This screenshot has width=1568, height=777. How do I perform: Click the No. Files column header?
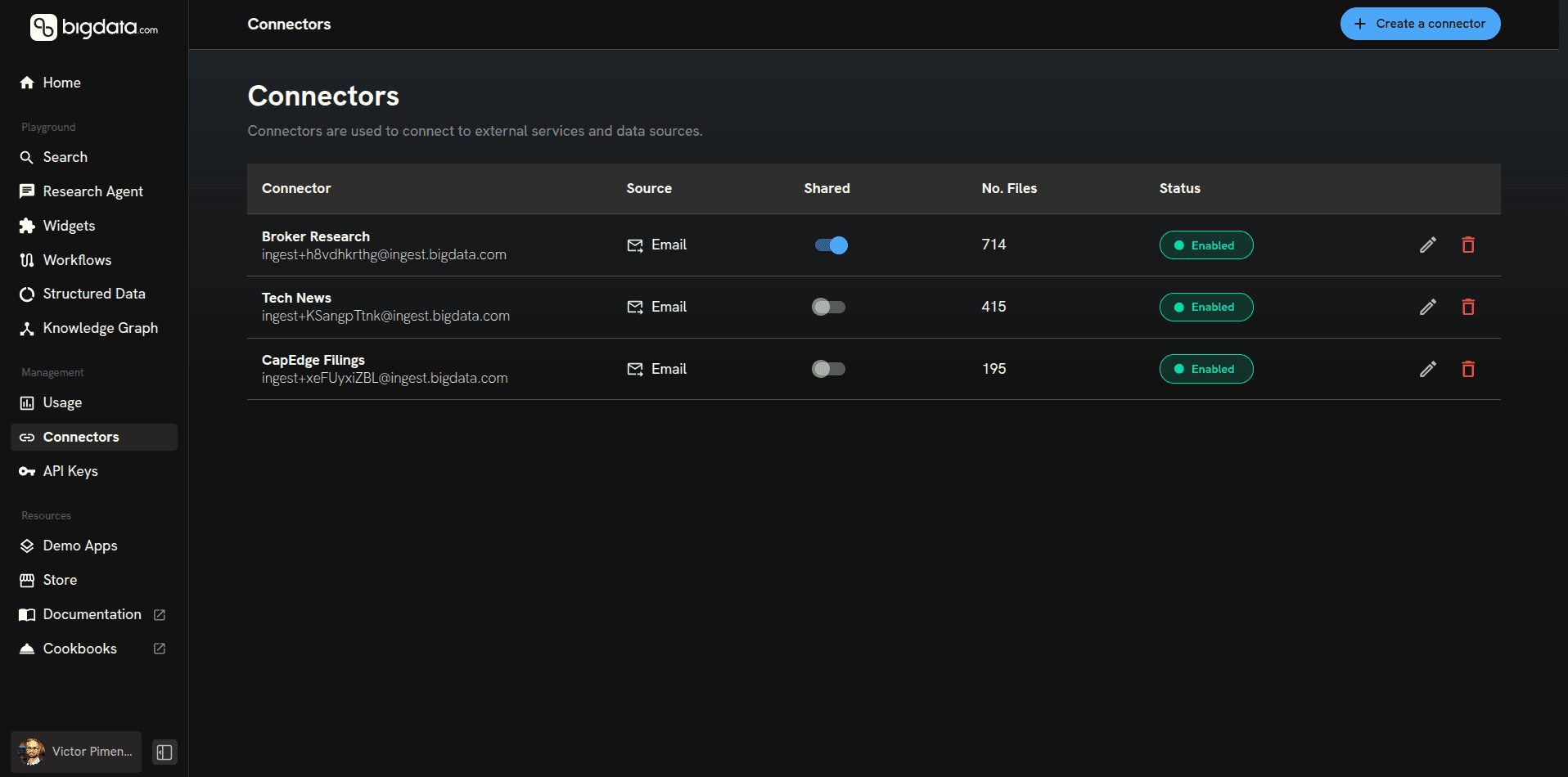coord(1009,188)
